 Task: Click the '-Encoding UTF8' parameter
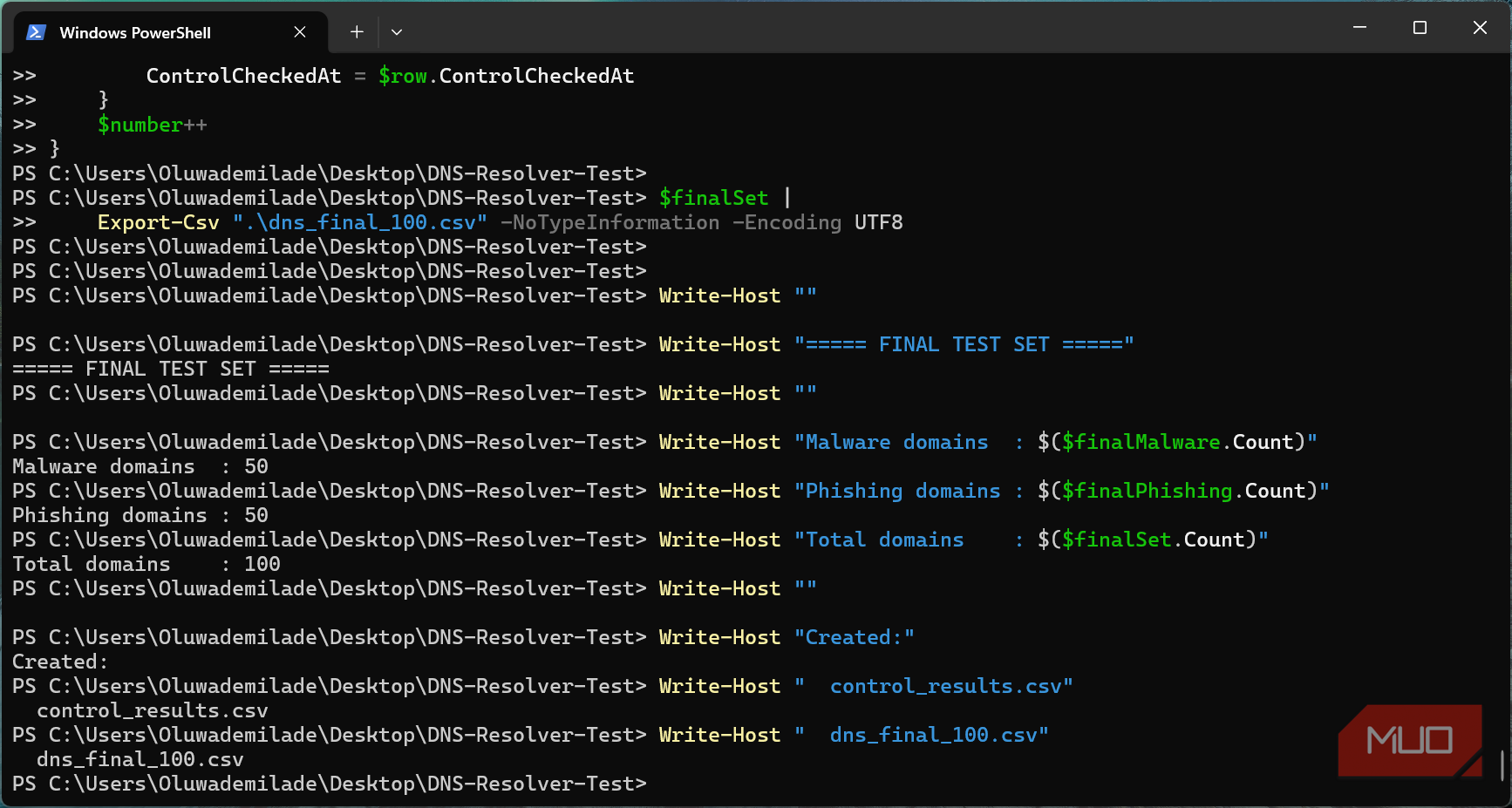click(818, 222)
